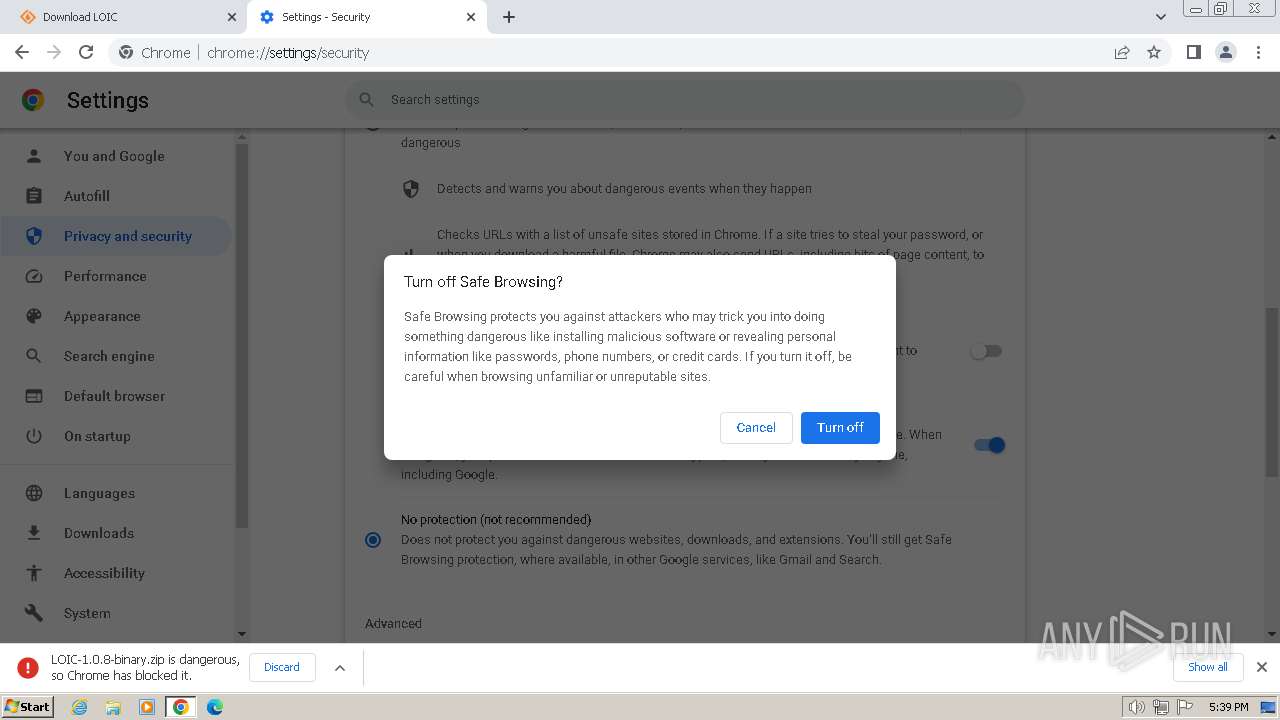Click the red danger warning icon
Image resolution: width=1280 pixels, height=720 pixels.
[28, 667]
